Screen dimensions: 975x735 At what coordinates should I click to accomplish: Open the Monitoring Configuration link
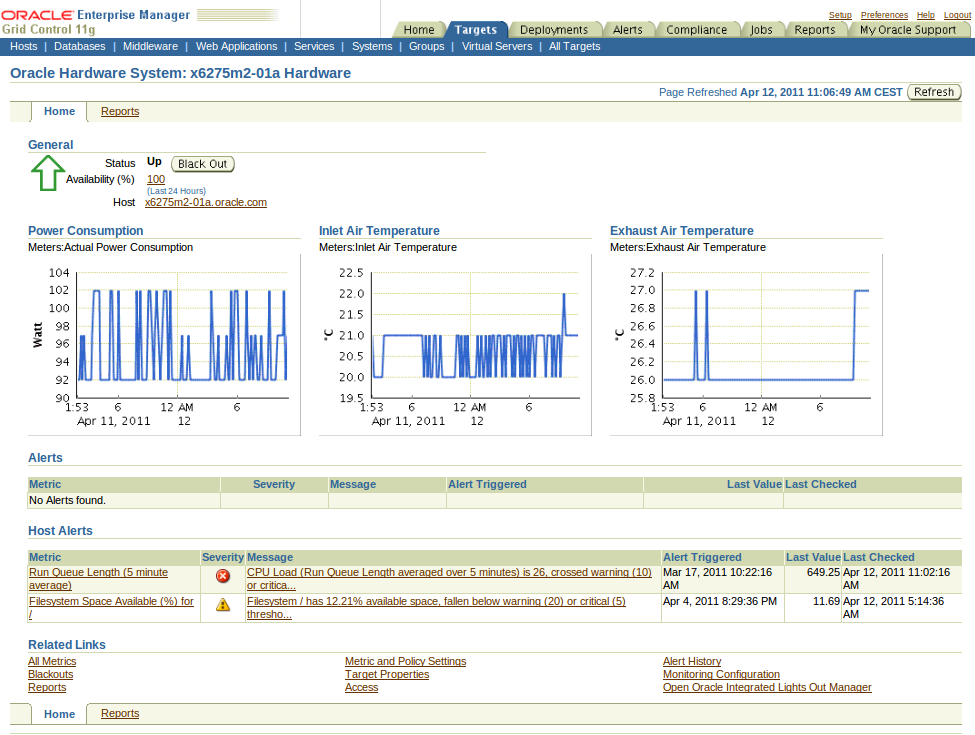(x=721, y=674)
